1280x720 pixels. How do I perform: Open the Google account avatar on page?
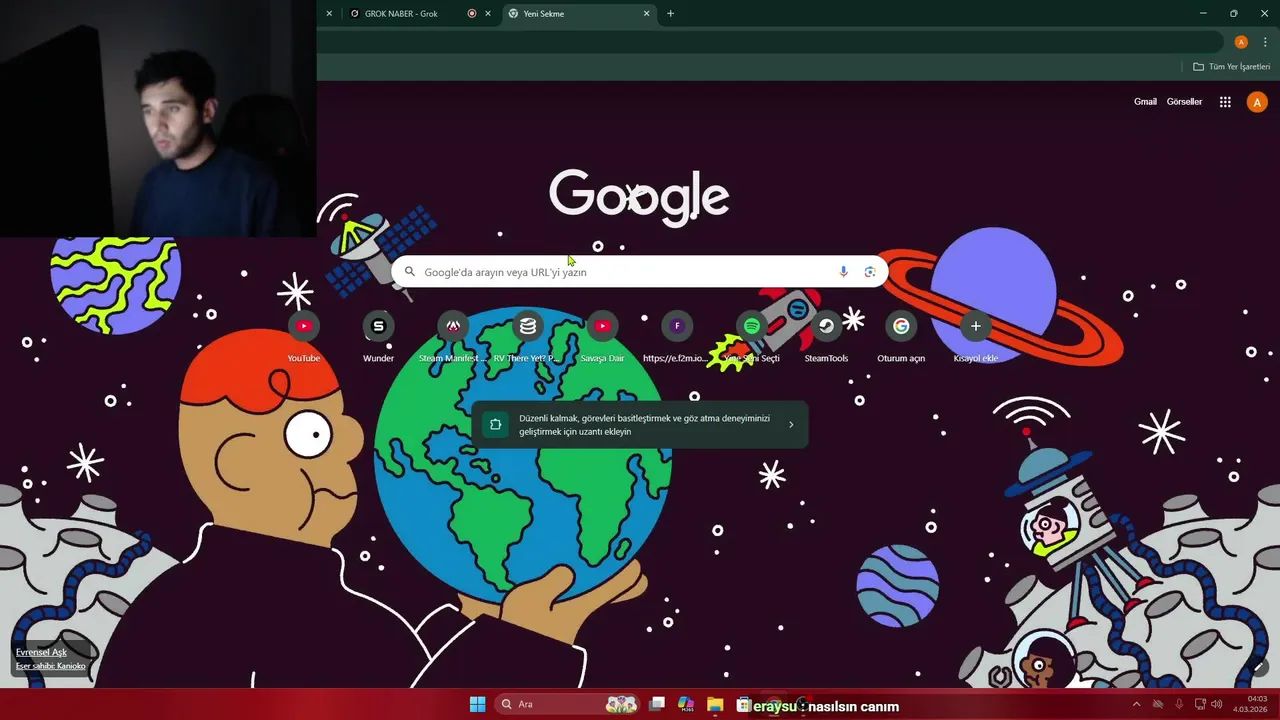1257,102
